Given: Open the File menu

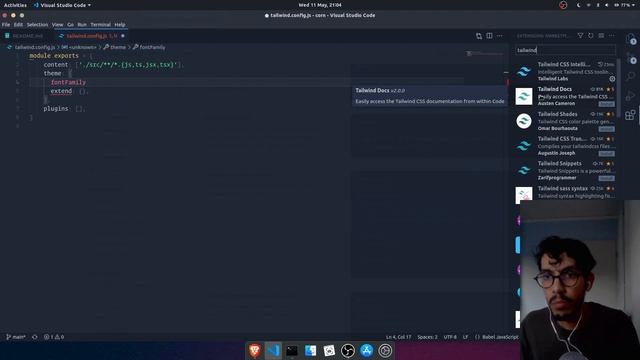Looking at the screenshot, I should 6,24.
